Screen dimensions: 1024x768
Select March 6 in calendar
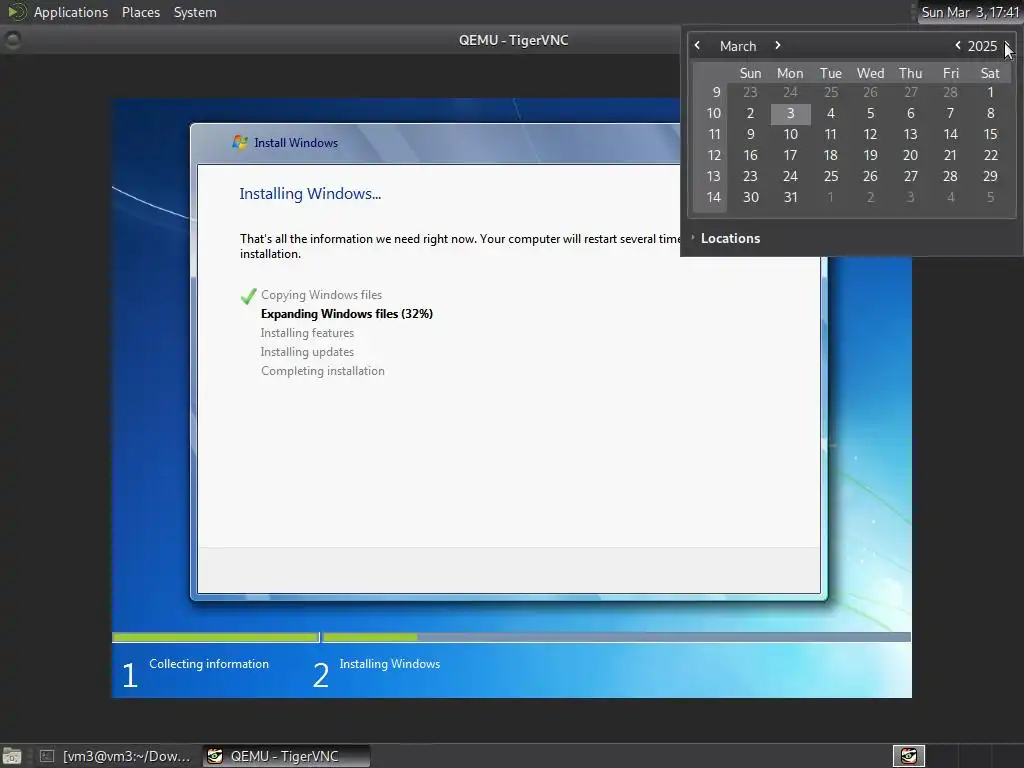pos(910,114)
